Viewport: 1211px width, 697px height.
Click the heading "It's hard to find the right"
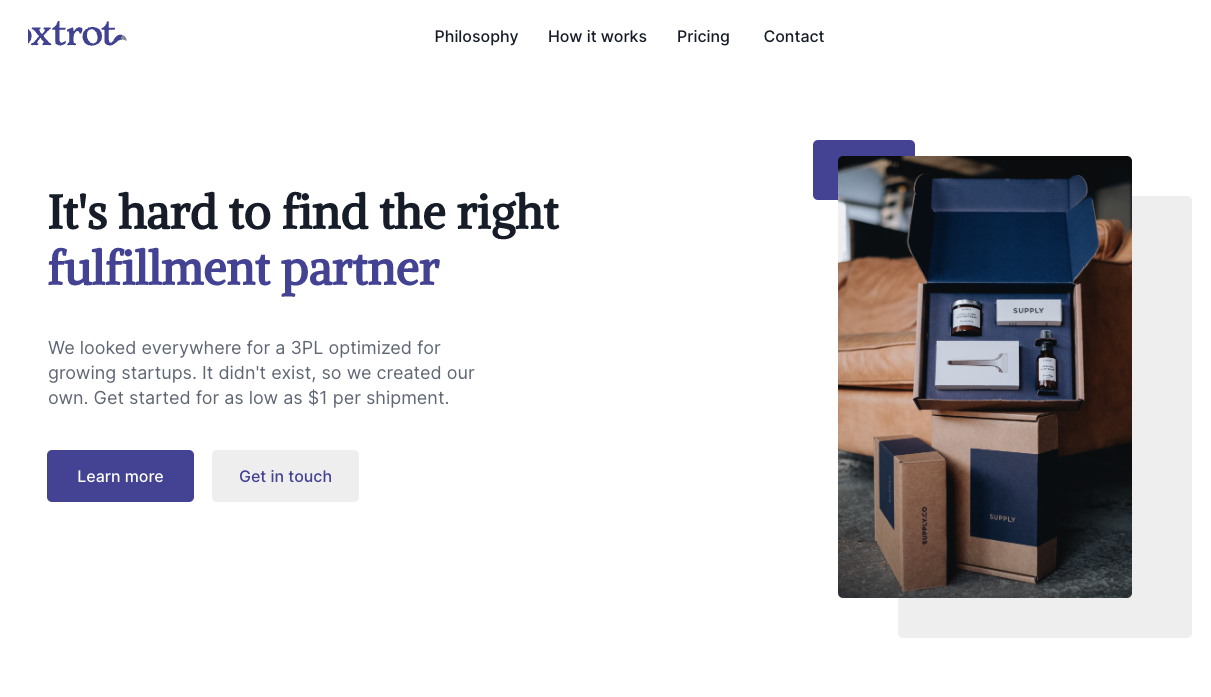click(x=303, y=212)
